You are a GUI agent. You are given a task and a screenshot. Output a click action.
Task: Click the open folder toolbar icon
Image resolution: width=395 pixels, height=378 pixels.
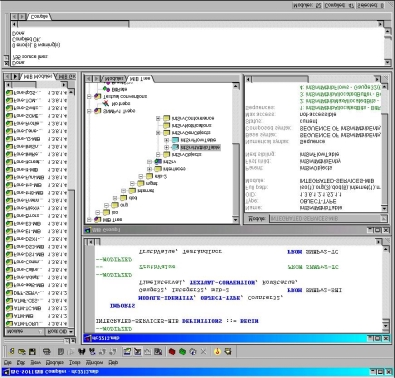click(22, 352)
